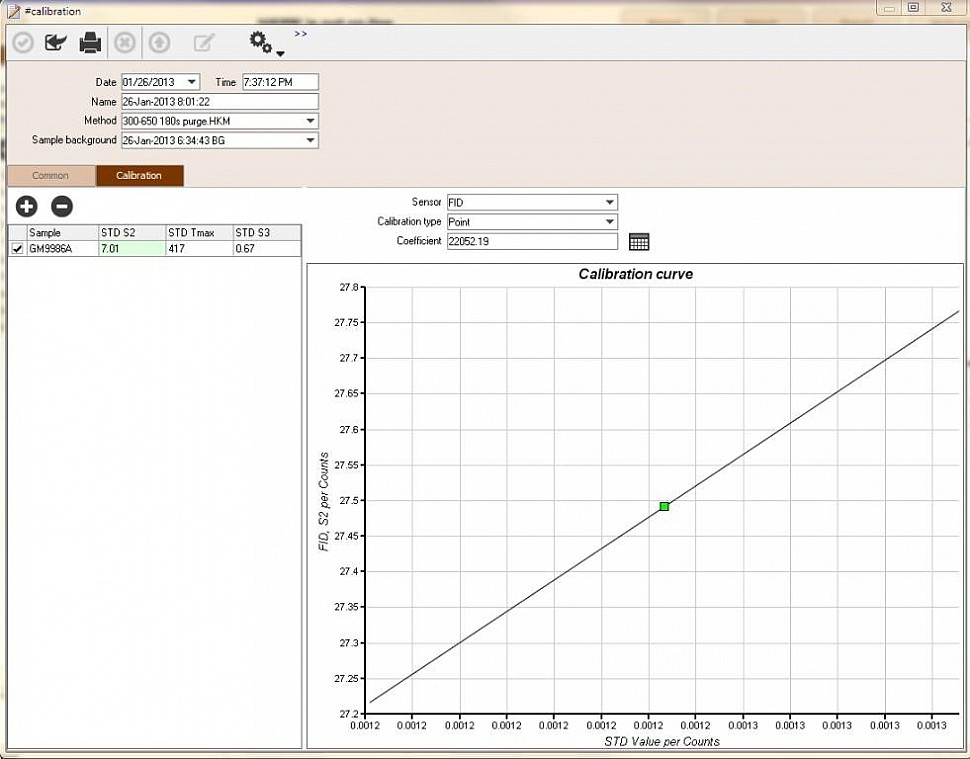Click the greyed-out cancel X icon

pyautogui.click(x=125, y=43)
